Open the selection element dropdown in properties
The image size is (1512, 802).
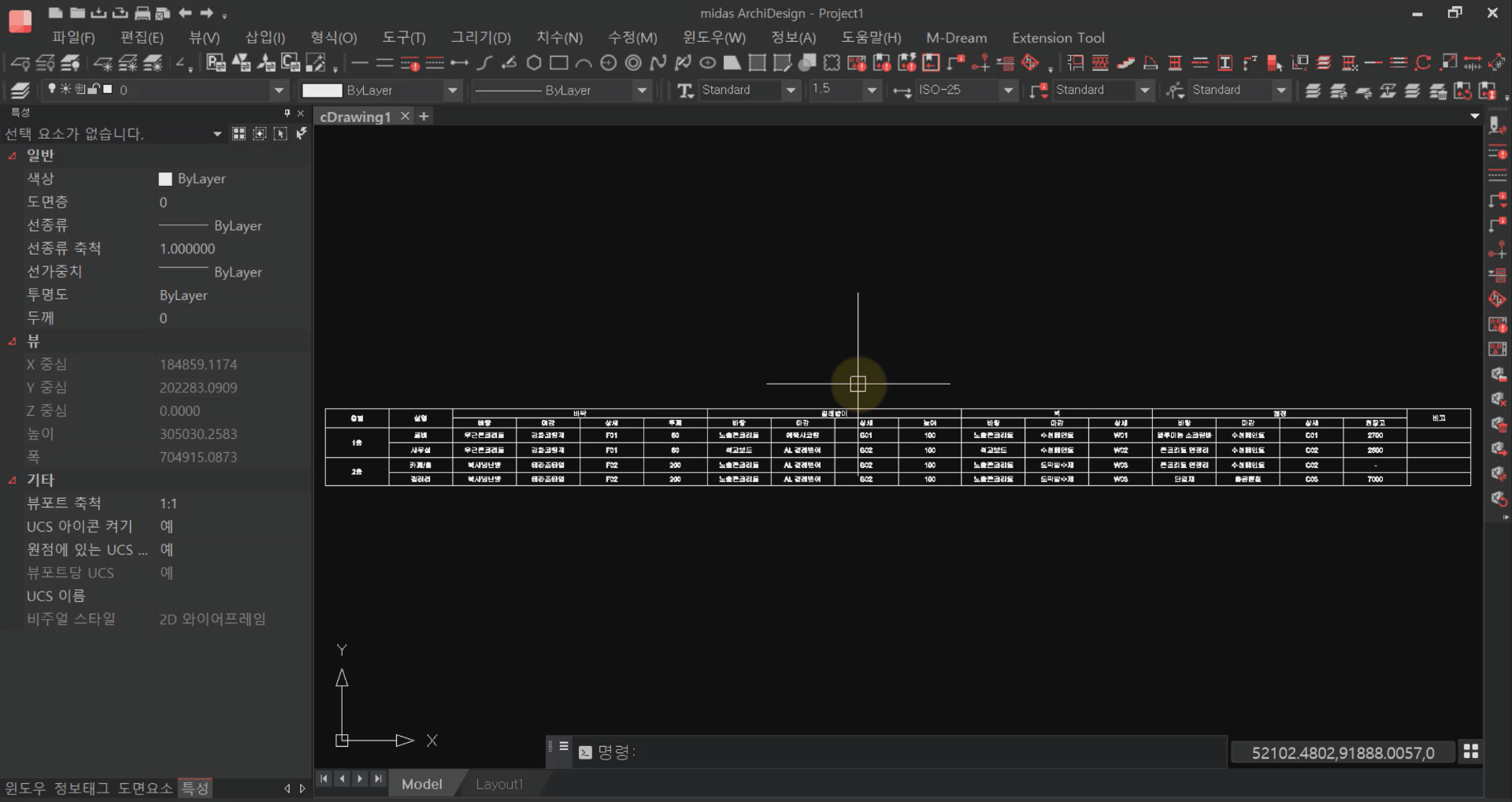click(217, 135)
